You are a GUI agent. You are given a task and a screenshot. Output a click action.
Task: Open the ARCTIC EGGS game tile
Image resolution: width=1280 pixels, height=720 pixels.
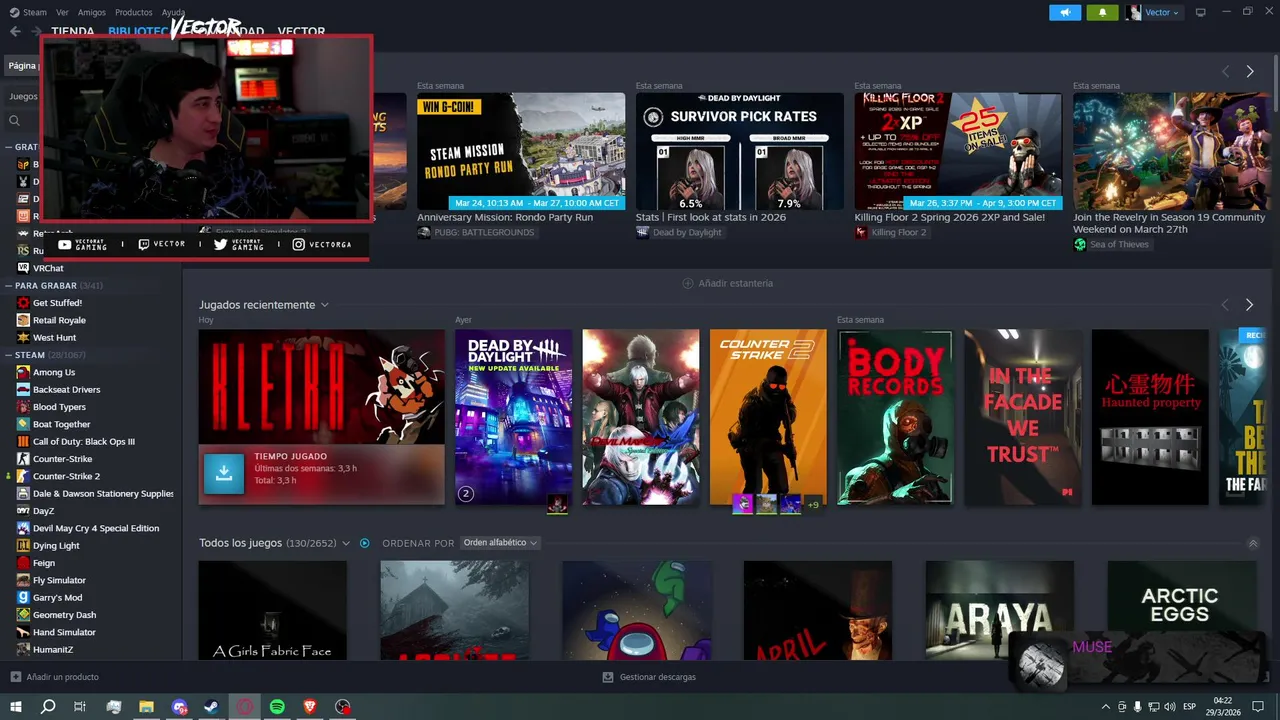click(1181, 610)
